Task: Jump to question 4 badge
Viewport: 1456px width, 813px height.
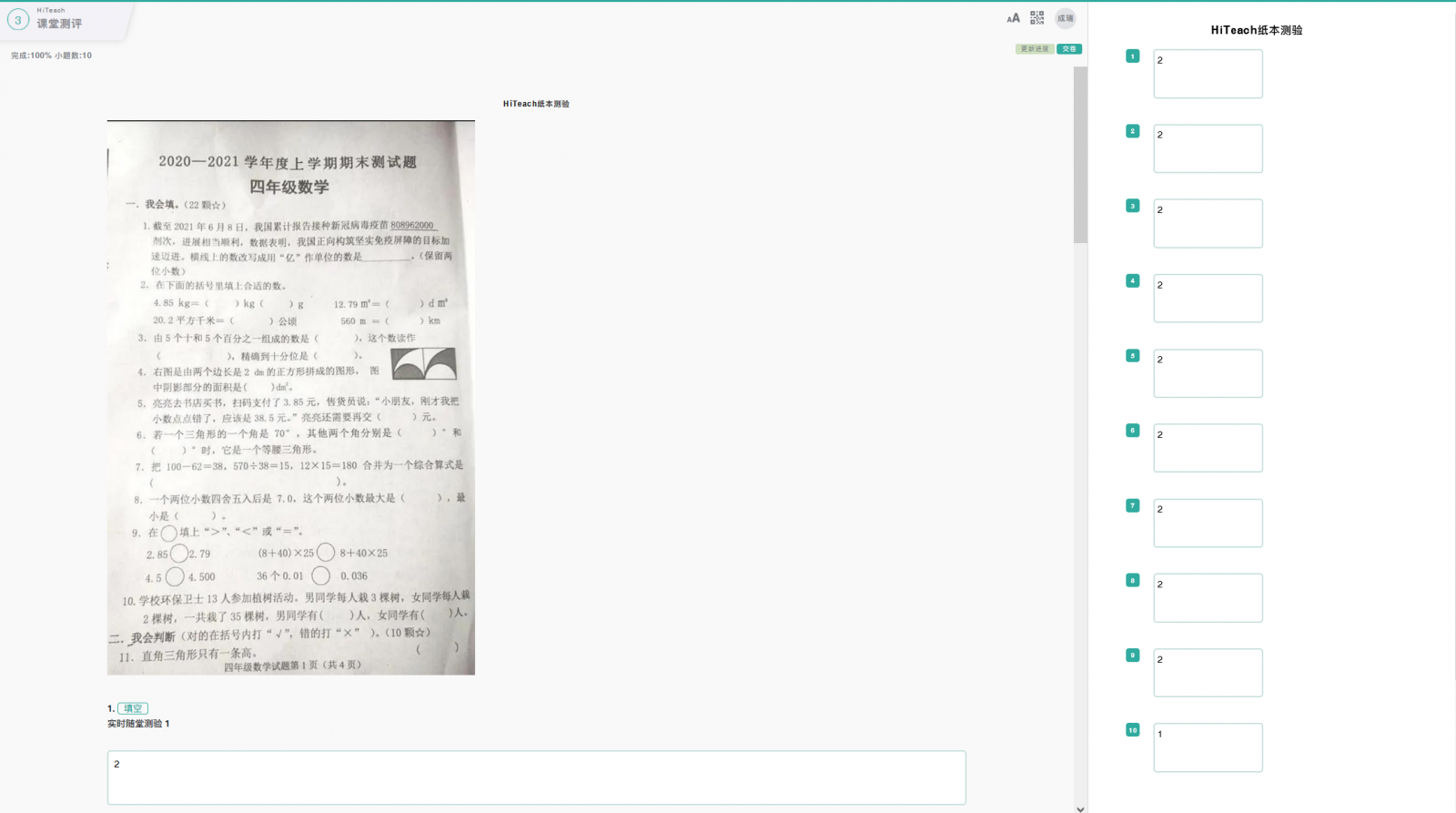Action: click(1132, 281)
